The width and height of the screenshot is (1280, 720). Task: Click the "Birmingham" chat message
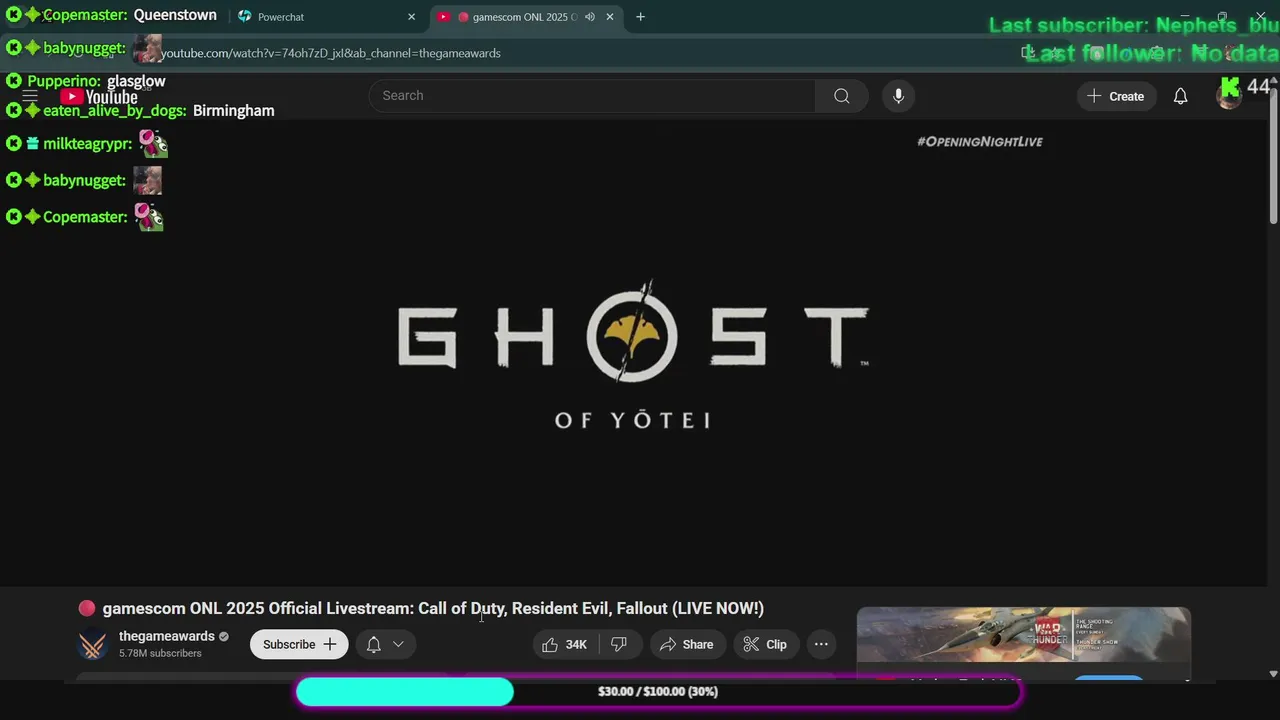pyautogui.click(x=233, y=111)
